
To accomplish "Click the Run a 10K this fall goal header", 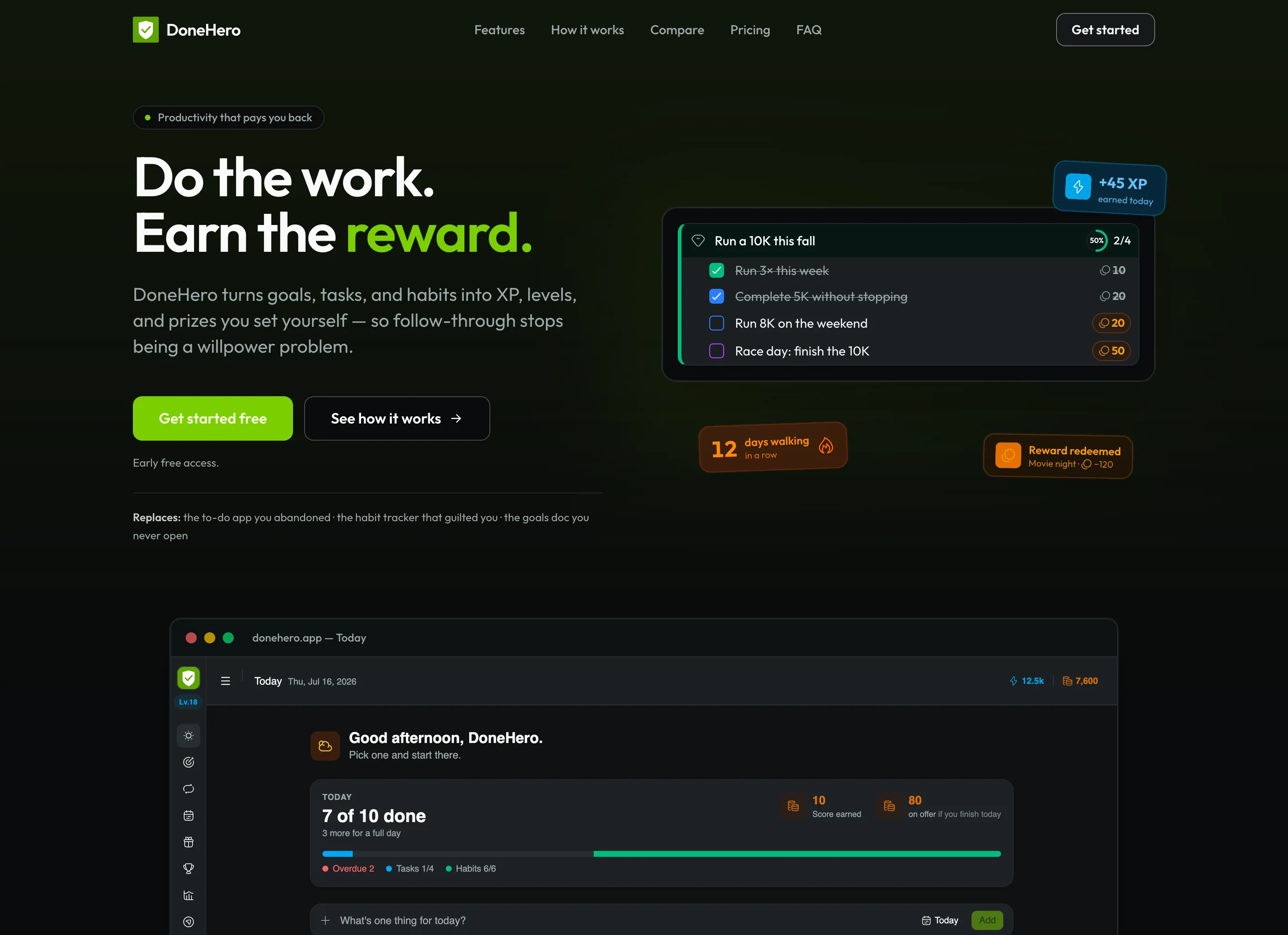I will pos(910,241).
